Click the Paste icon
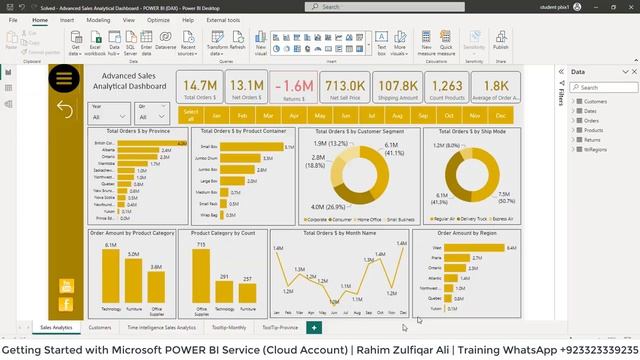640x360 pixels. click(11, 41)
